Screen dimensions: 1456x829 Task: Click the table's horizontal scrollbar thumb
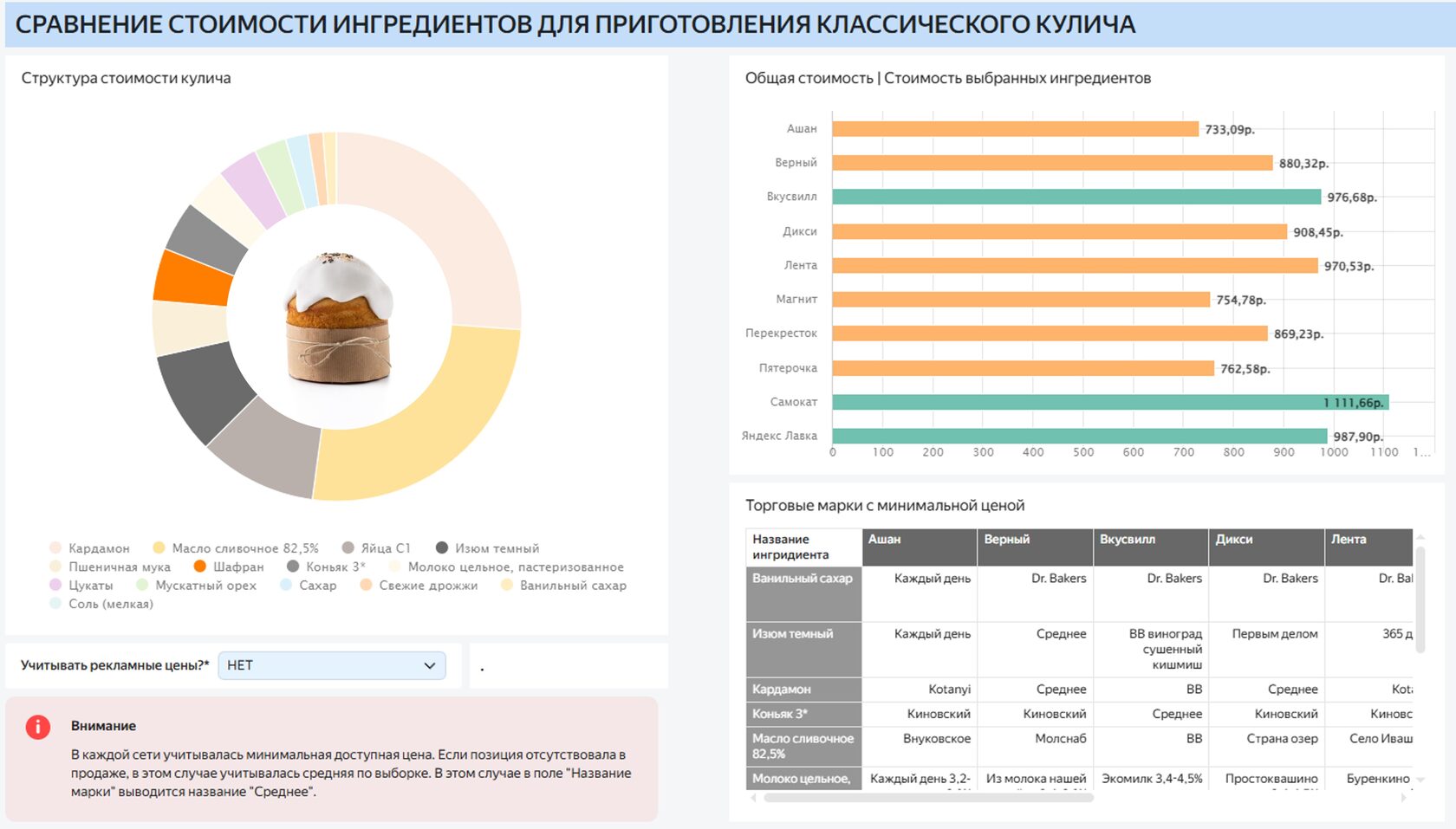click(x=928, y=798)
